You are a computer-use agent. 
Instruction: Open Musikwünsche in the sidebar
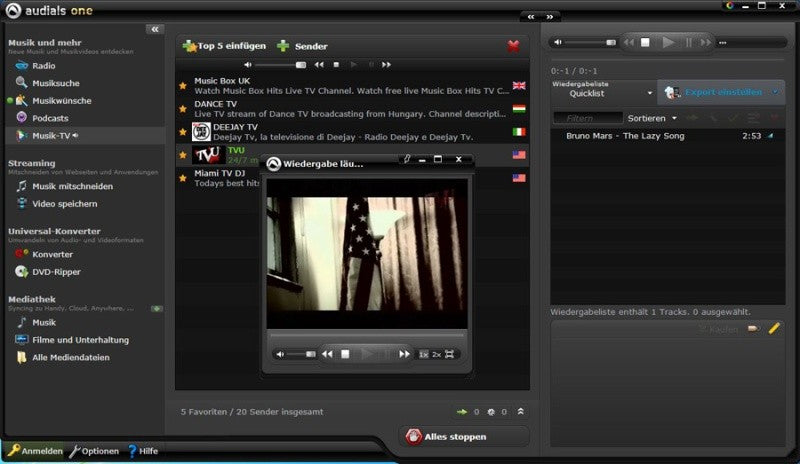[x=61, y=101]
